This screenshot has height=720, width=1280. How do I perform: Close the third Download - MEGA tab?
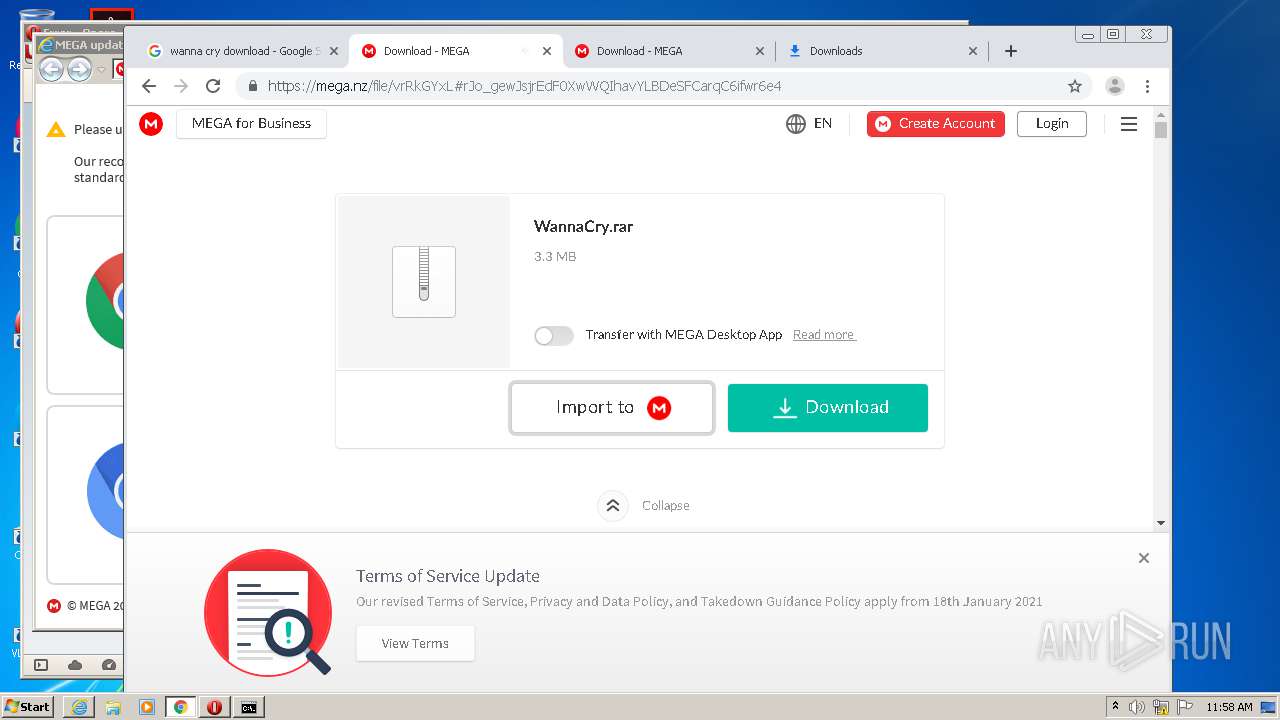(x=759, y=51)
